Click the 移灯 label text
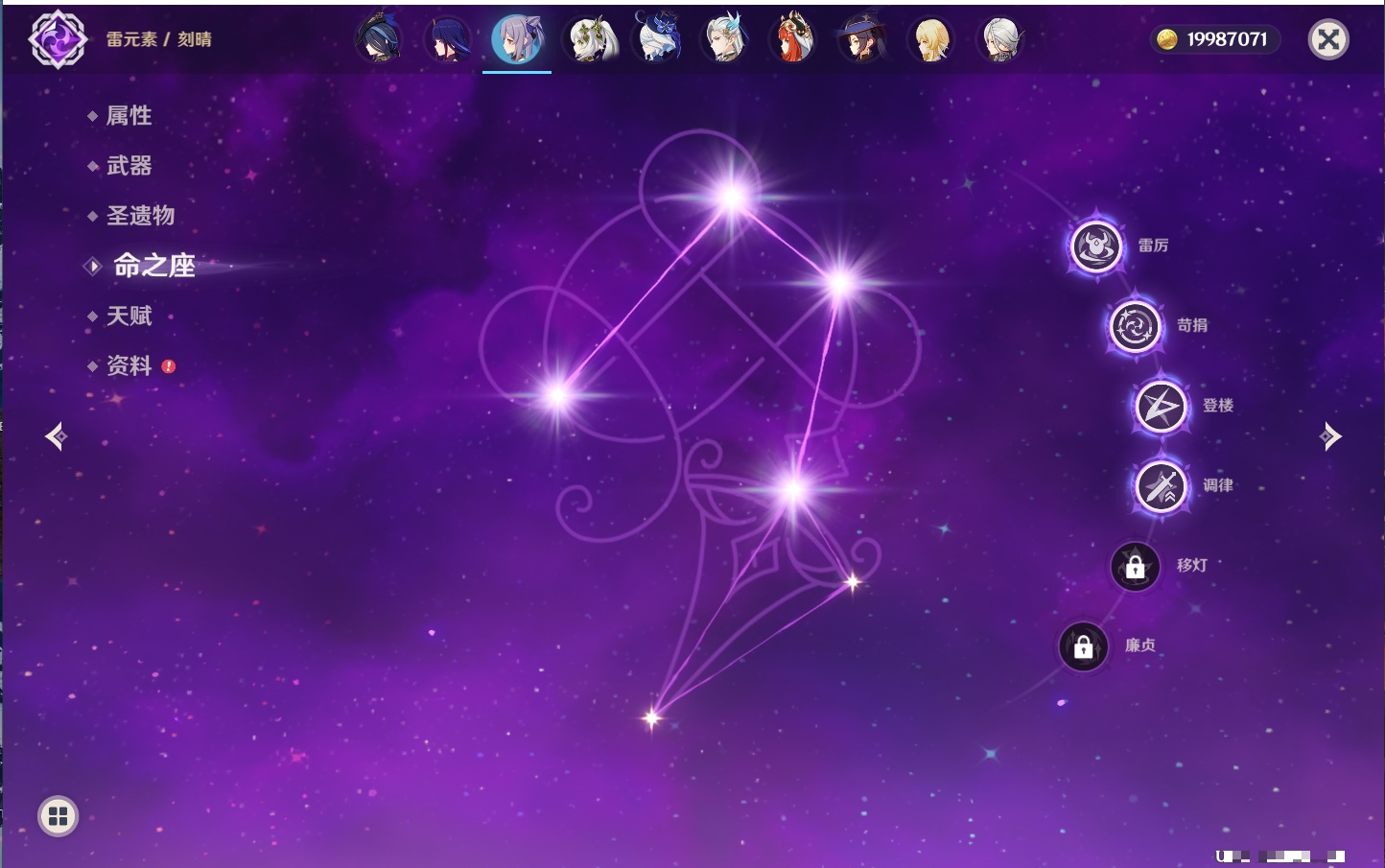 [x=1192, y=566]
